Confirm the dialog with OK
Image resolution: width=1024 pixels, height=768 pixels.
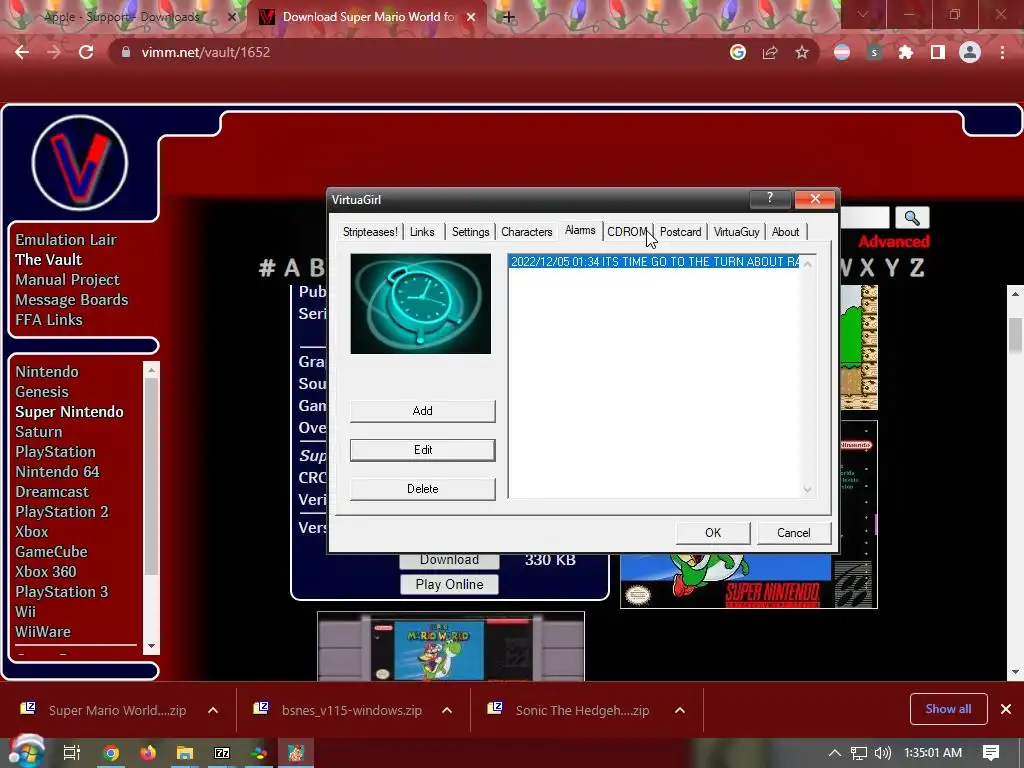point(713,533)
